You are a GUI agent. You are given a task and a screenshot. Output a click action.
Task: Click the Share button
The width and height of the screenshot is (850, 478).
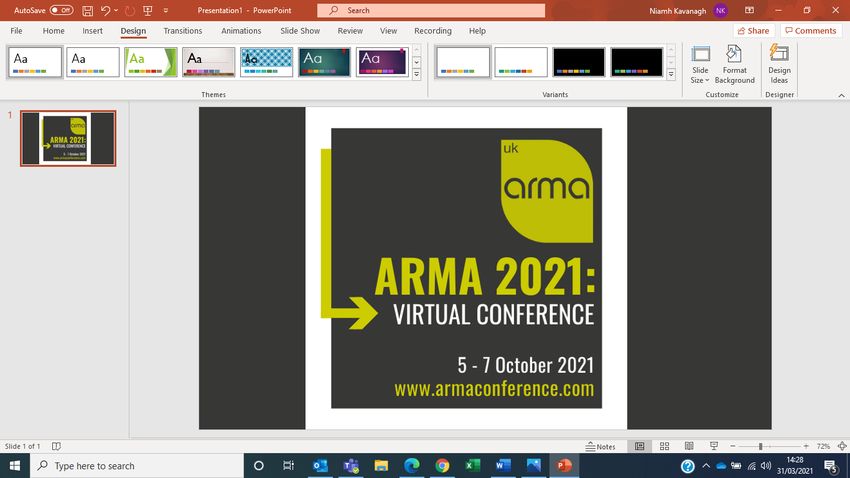point(753,31)
